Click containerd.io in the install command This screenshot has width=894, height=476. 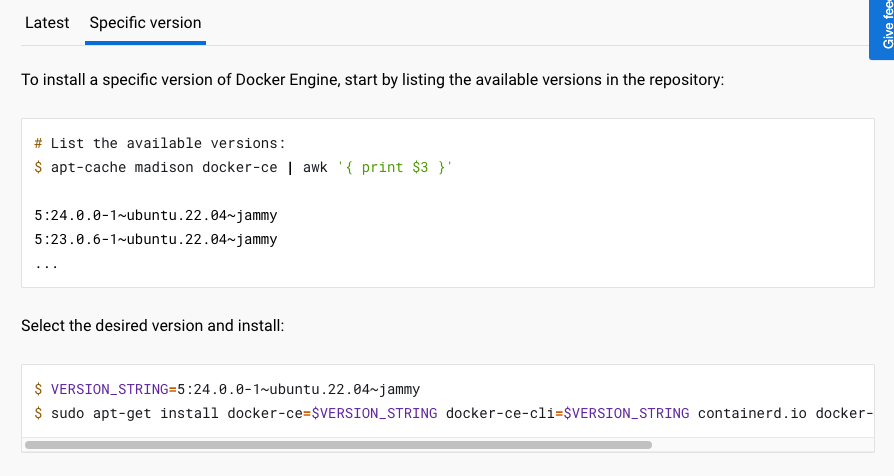[752, 413]
